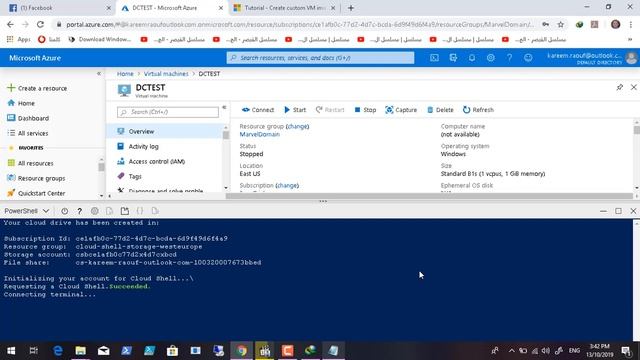Open Azure notifications bell
This screenshot has width=640, height=360.
472,58
